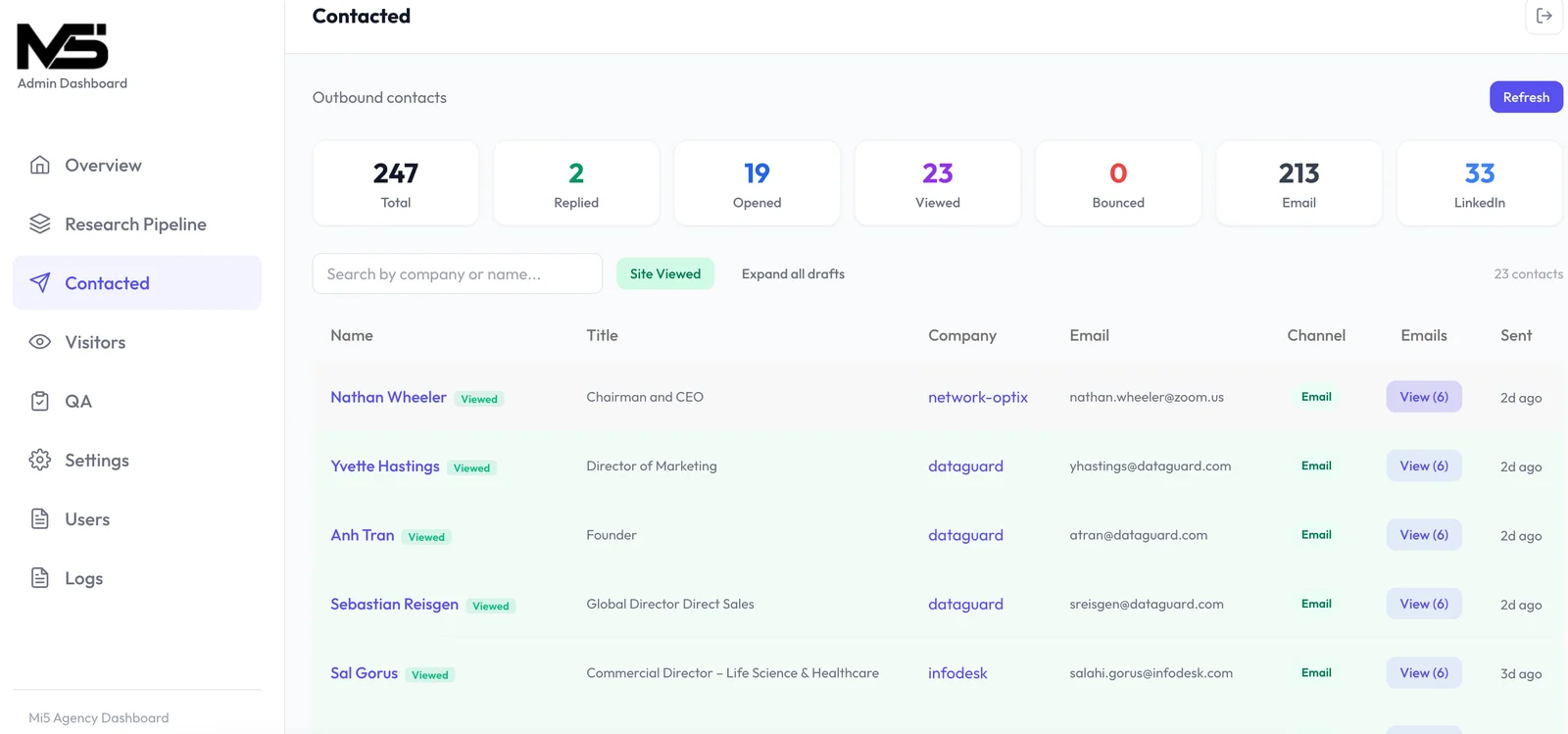This screenshot has height=734, width=1568.
Task: Click the Research Pipeline layers icon
Action: coord(40,223)
